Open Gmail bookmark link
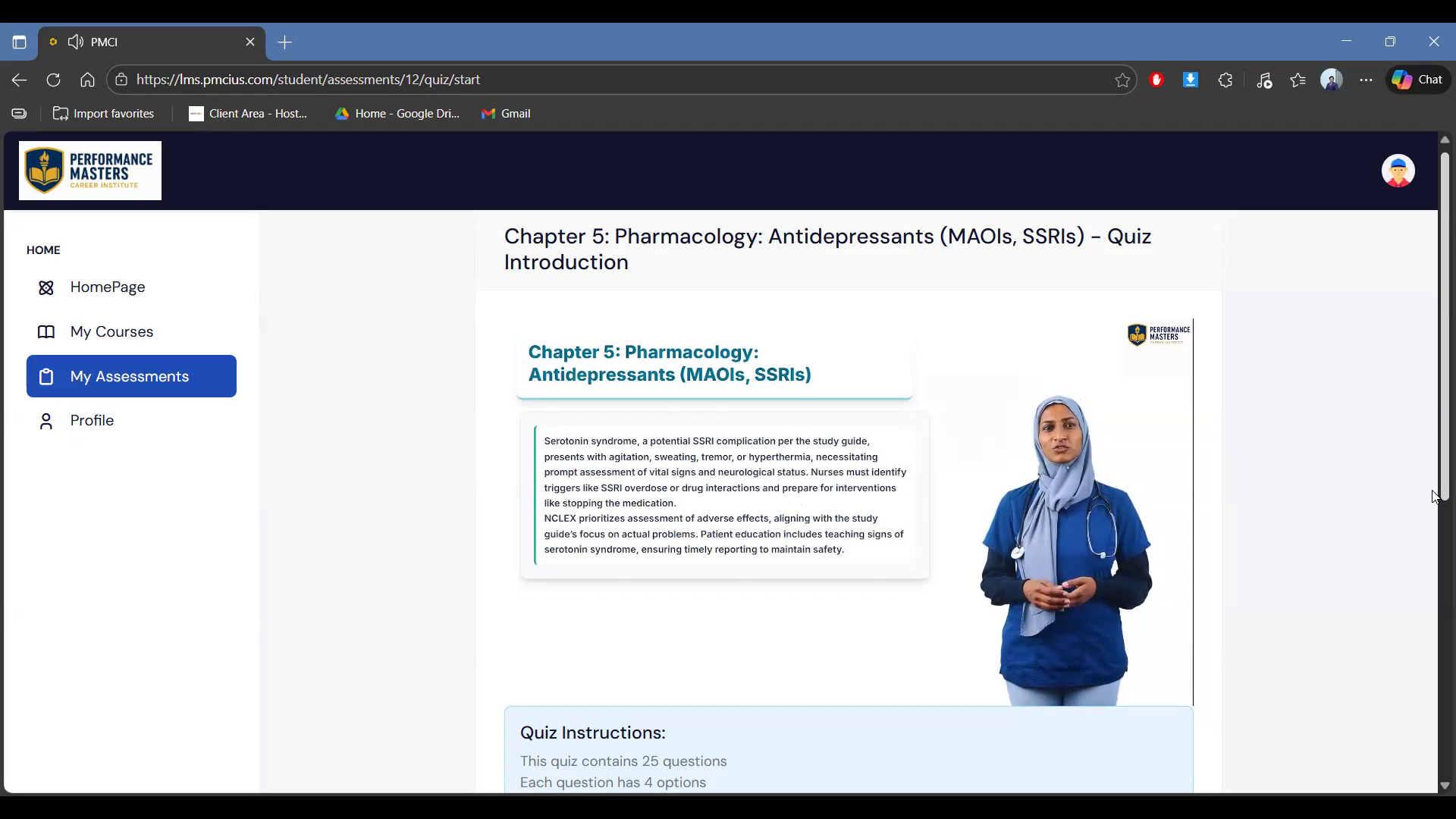1456x819 pixels. tap(506, 114)
